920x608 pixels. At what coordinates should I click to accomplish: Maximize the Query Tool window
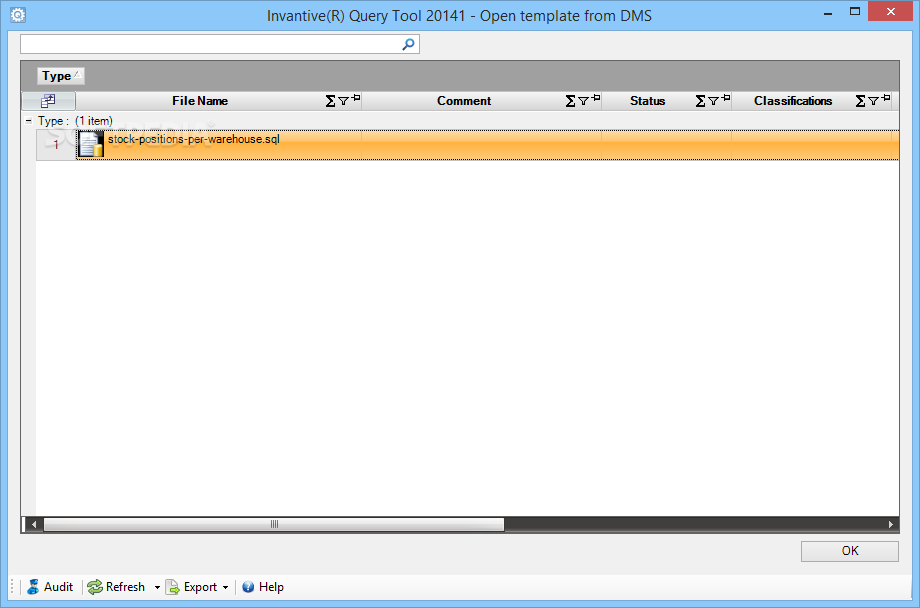tap(855, 12)
